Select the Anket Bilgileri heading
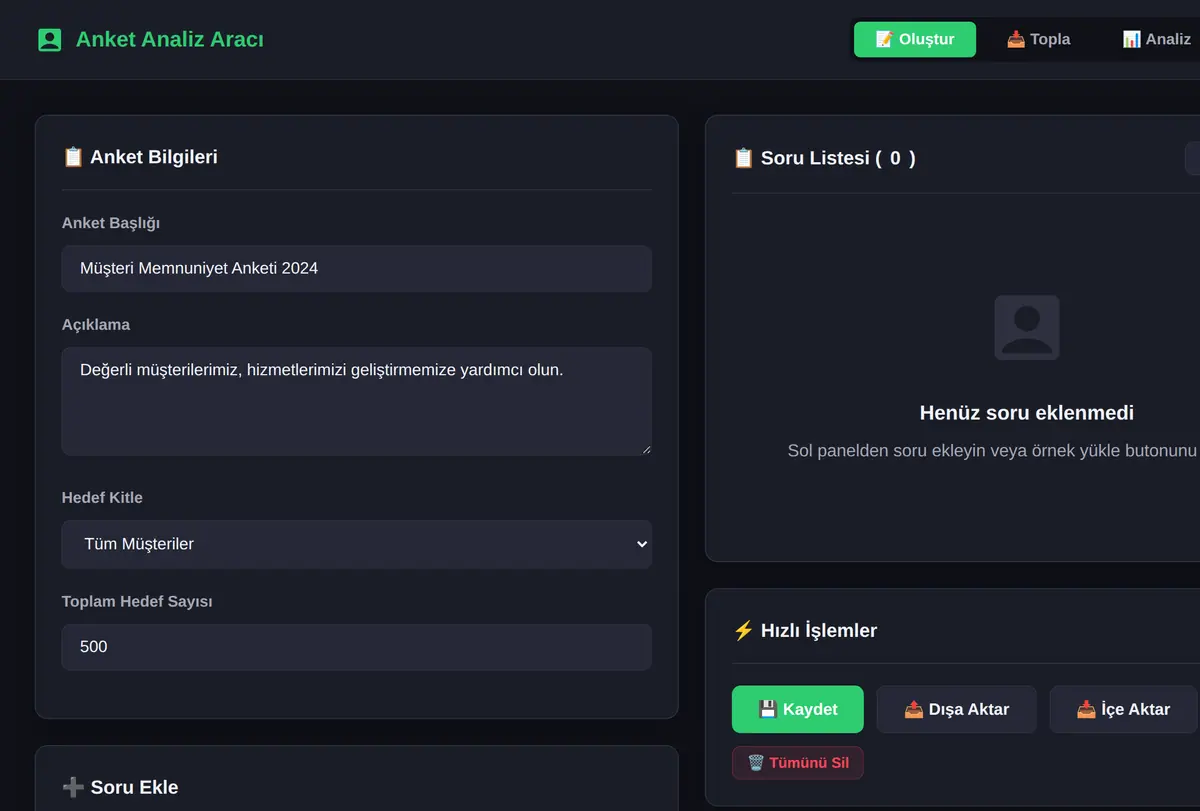 click(x=140, y=157)
